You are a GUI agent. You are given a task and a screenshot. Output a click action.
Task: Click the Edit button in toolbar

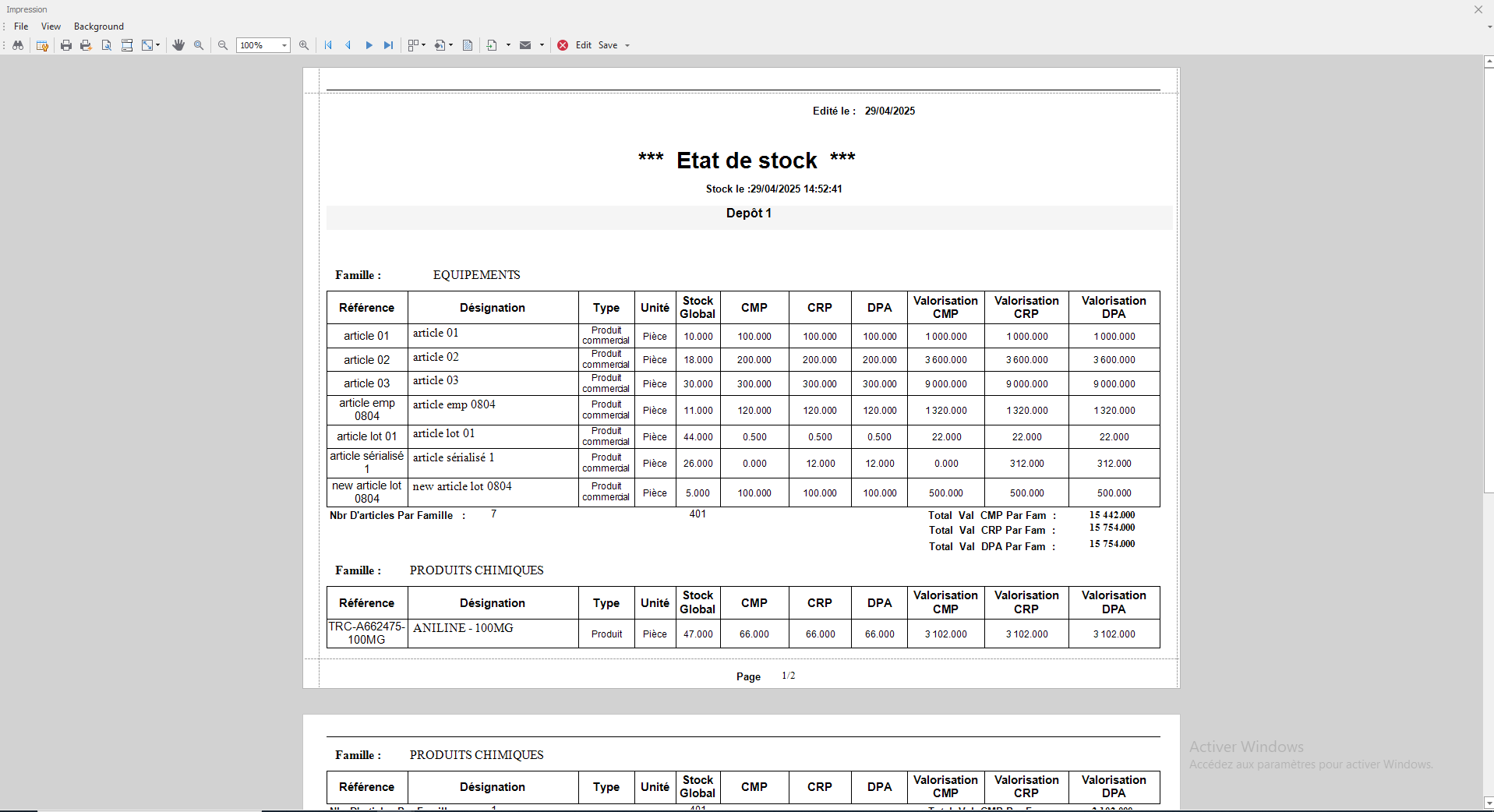[x=584, y=45]
